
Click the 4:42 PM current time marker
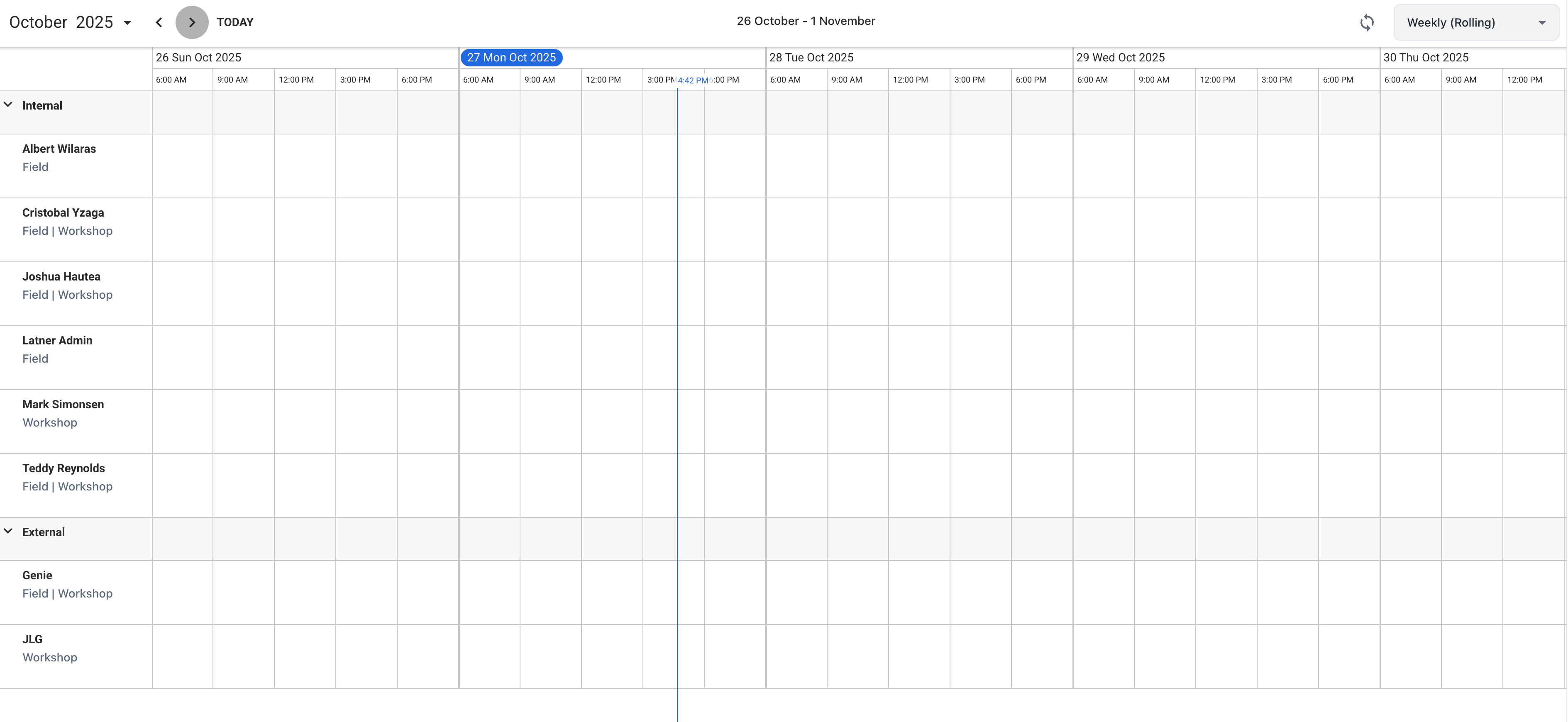point(693,80)
